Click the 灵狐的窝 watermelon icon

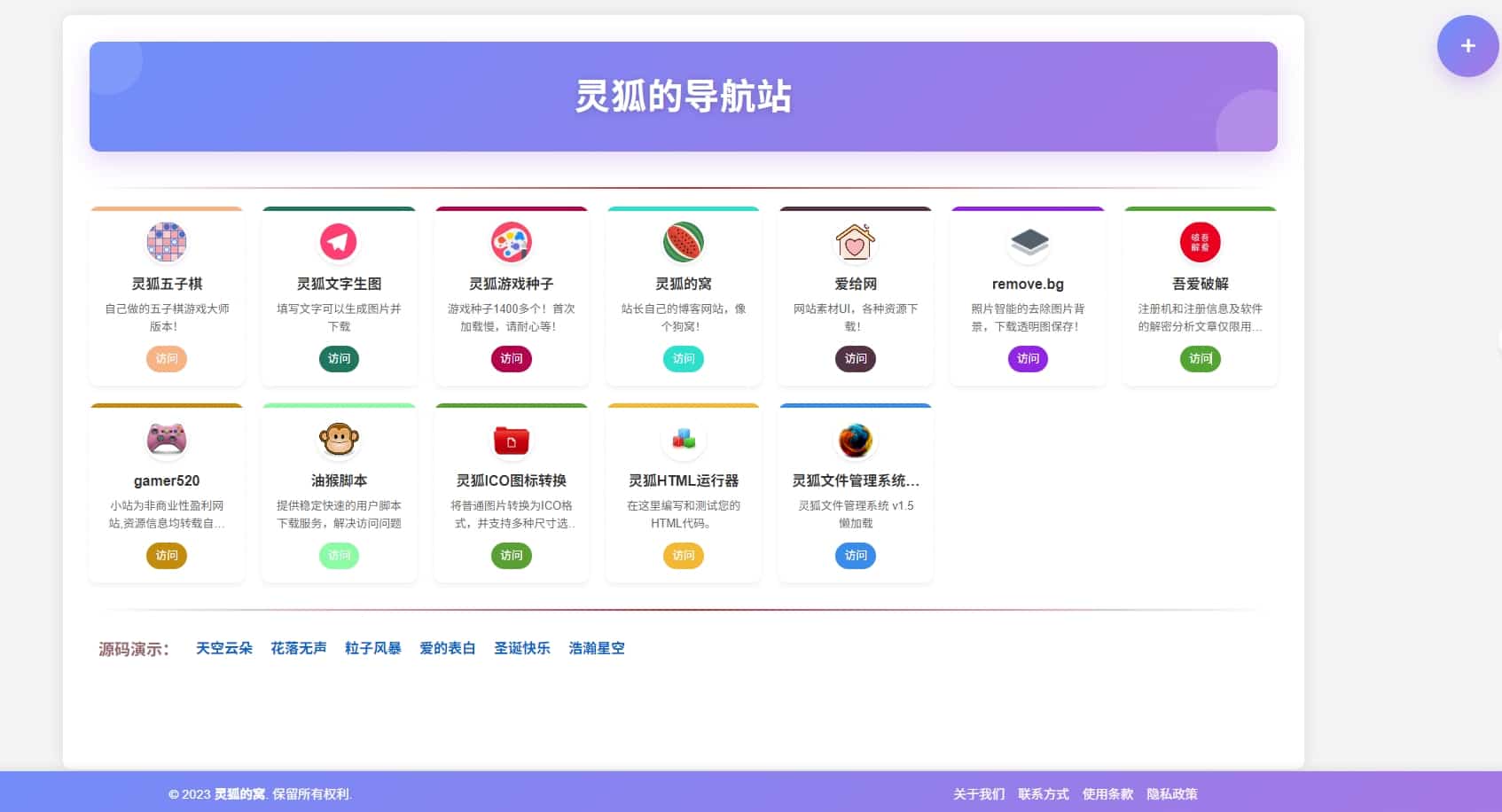tap(684, 242)
